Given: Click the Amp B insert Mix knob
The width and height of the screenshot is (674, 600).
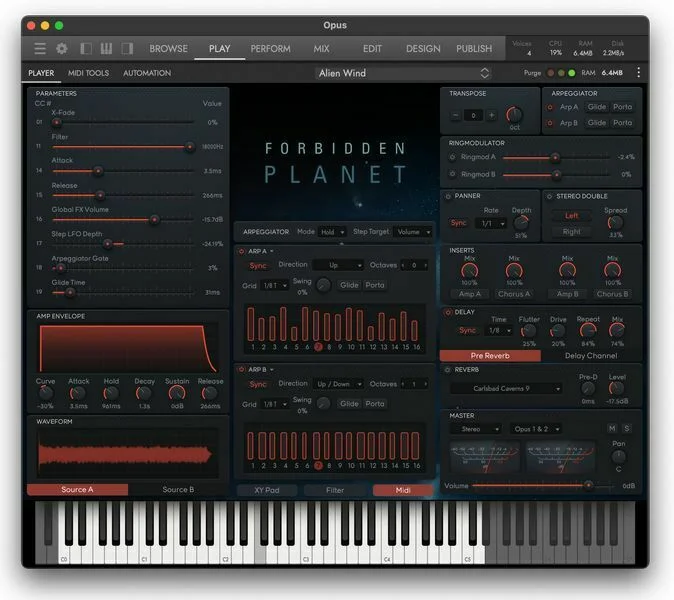Looking at the screenshot, I should click(567, 271).
